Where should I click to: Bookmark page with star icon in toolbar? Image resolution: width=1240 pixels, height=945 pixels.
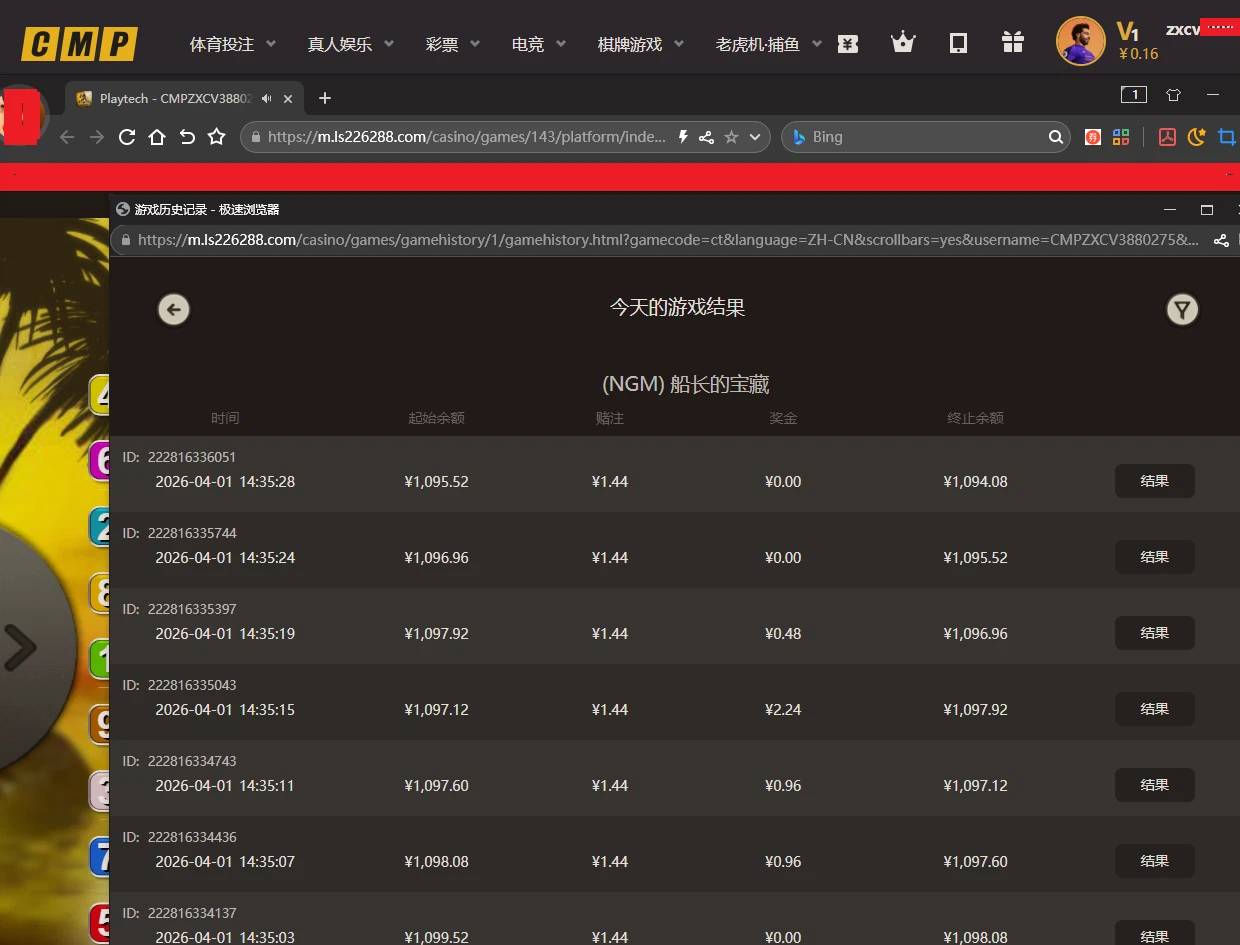tap(216, 137)
